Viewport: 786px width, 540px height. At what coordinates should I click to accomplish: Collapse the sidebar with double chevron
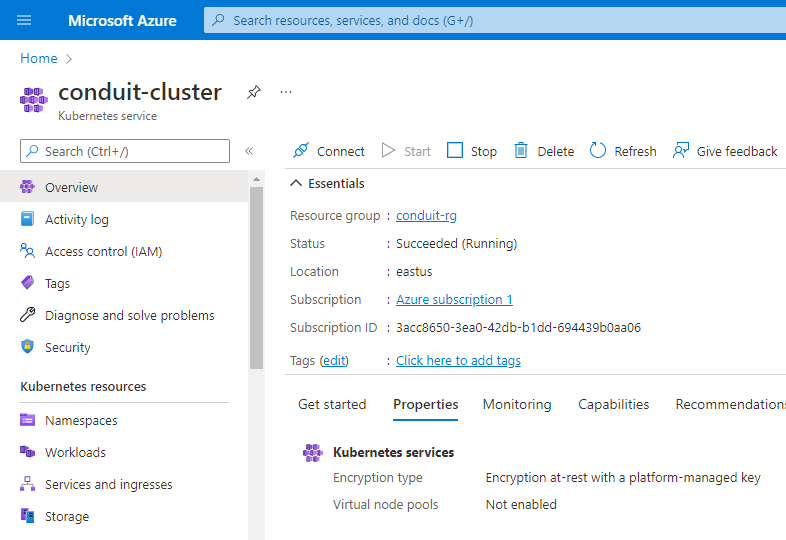[x=249, y=151]
